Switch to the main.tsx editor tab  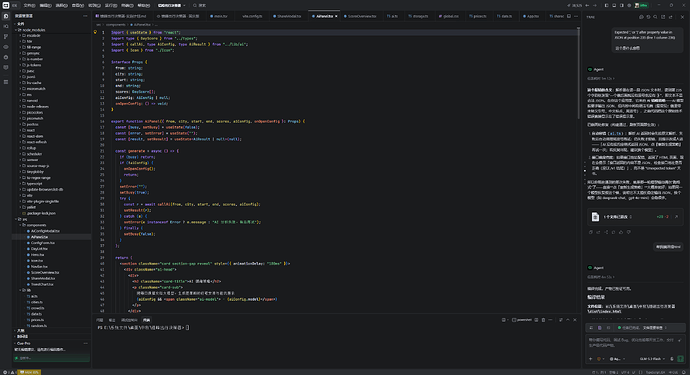click(219, 16)
